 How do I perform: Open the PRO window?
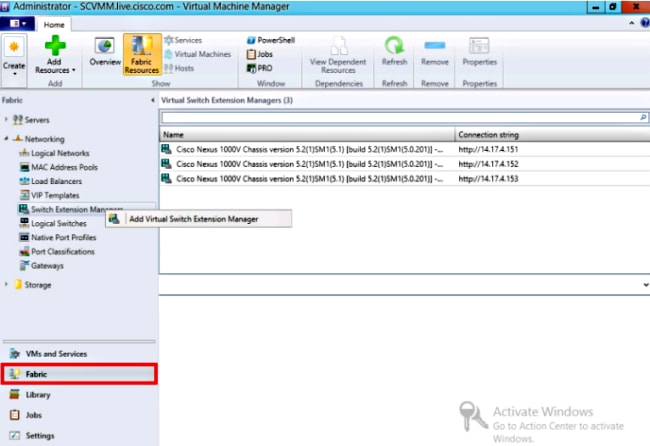pos(260,68)
